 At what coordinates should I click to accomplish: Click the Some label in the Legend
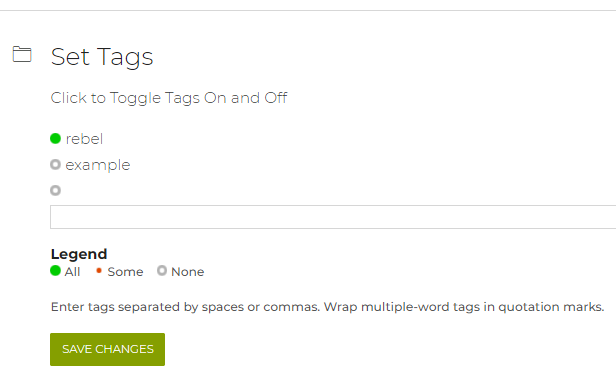(x=125, y=272)
